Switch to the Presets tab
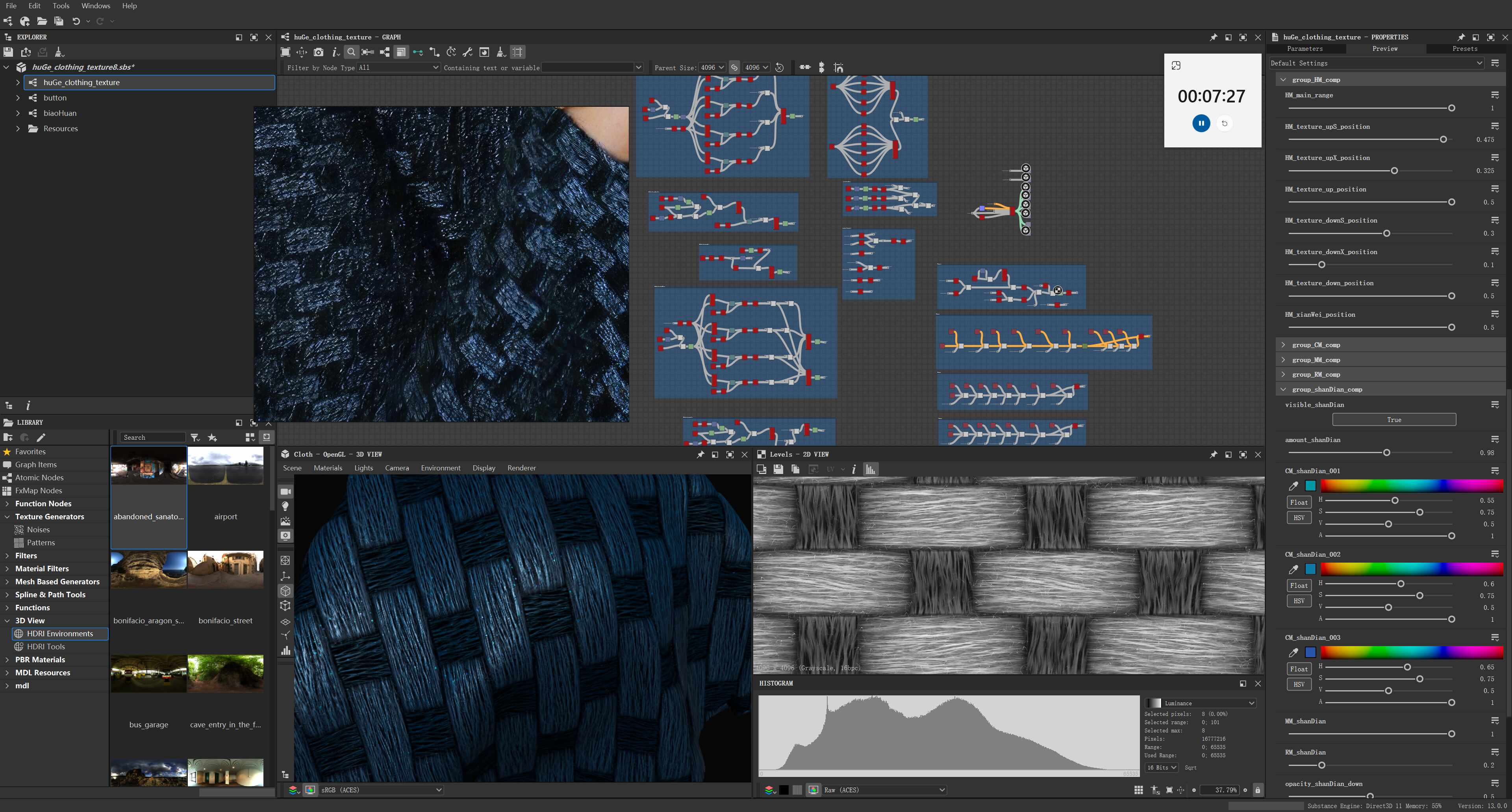Viewport: 1512px width, 812px height. point(1464,49)
